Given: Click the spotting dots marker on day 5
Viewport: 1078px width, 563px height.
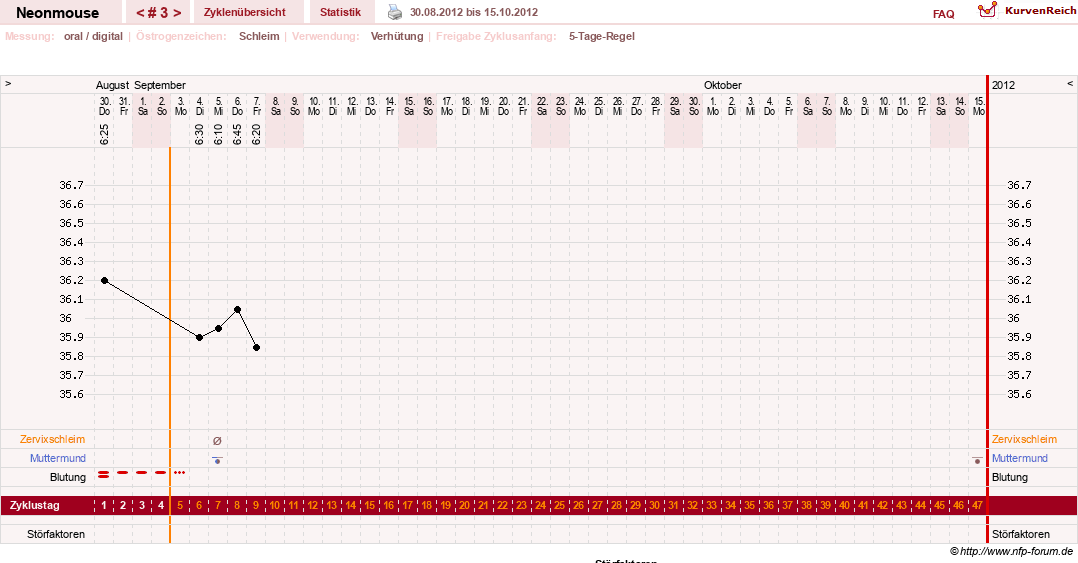Looking at the screenshot, I should [179, 473].
